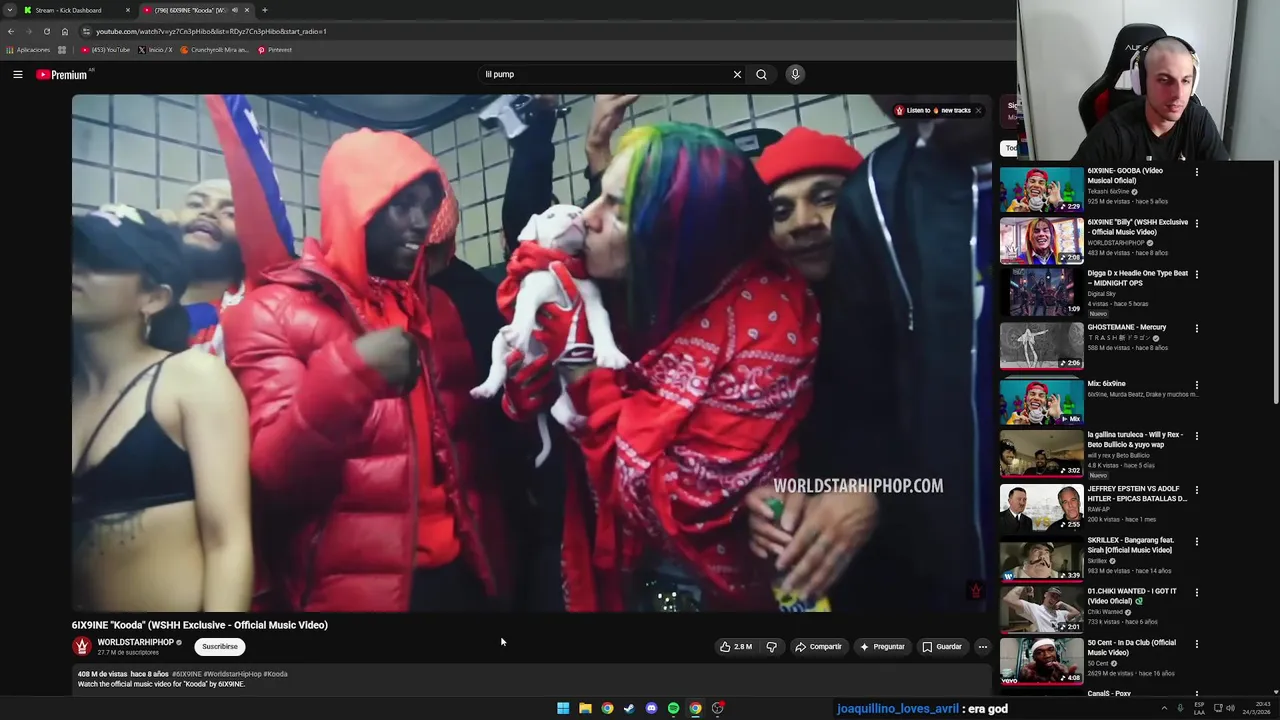
Task: Open 50 Cent - In Da Club video
Action: 1041,661
